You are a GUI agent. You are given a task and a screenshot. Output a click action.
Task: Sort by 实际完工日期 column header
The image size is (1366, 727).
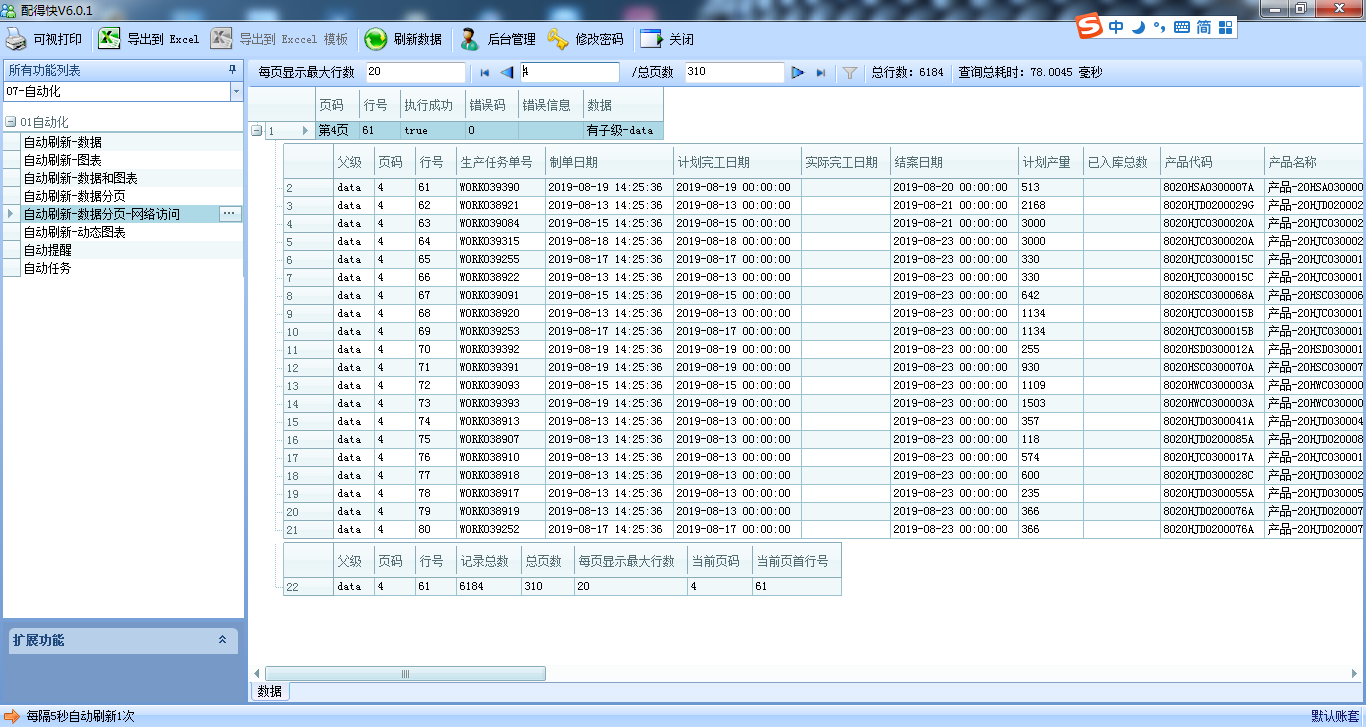tap(845, 162)
